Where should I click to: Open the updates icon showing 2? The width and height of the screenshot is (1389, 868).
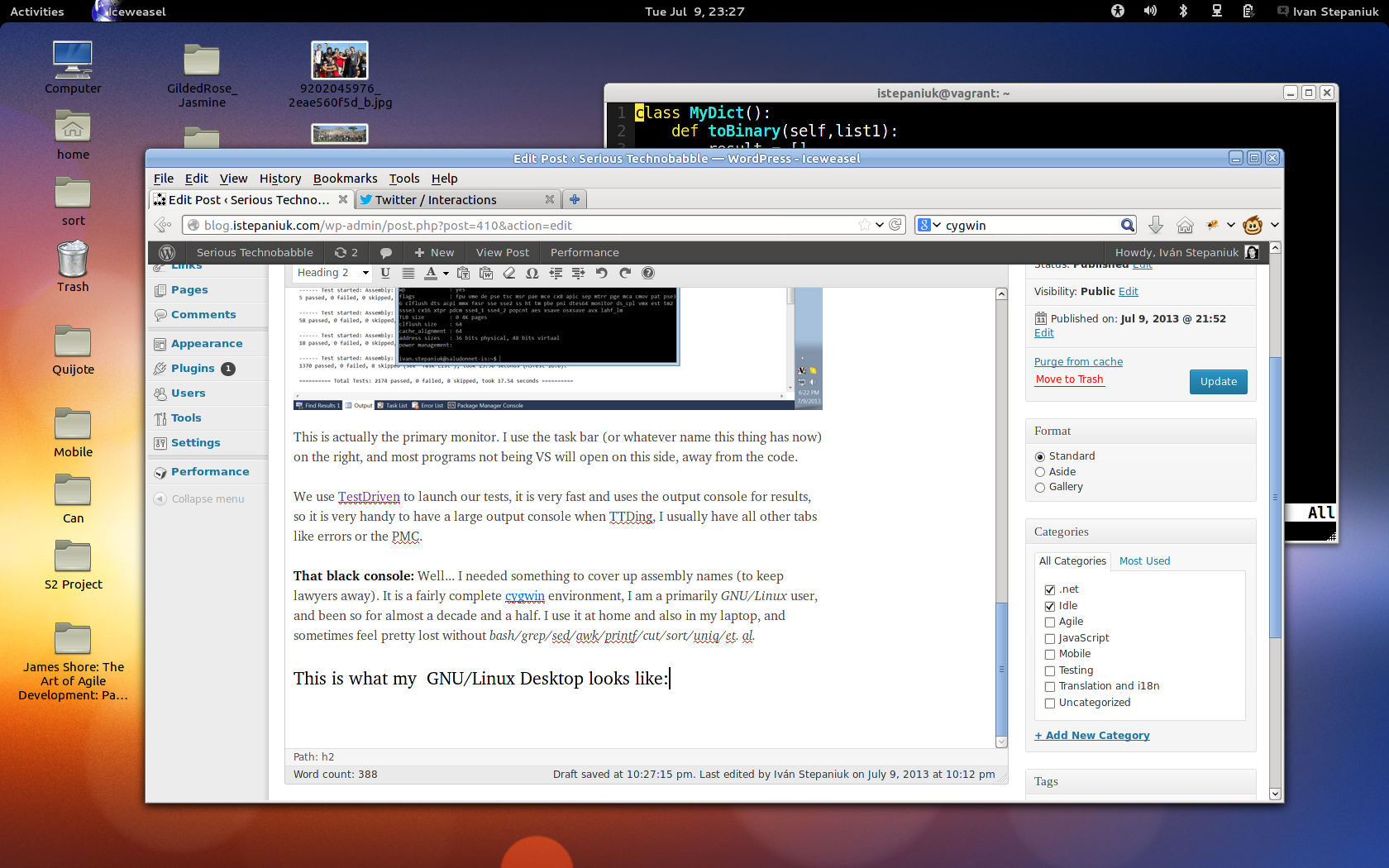click(x=346, y=253)
